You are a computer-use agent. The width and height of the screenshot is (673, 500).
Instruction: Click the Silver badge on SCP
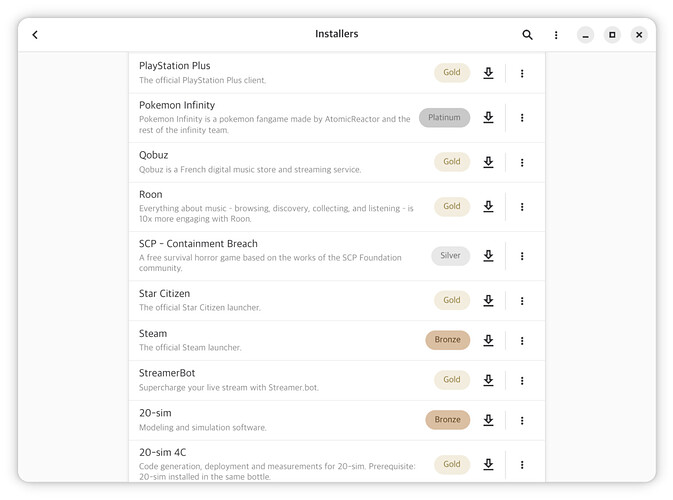[x=450, y=256]
